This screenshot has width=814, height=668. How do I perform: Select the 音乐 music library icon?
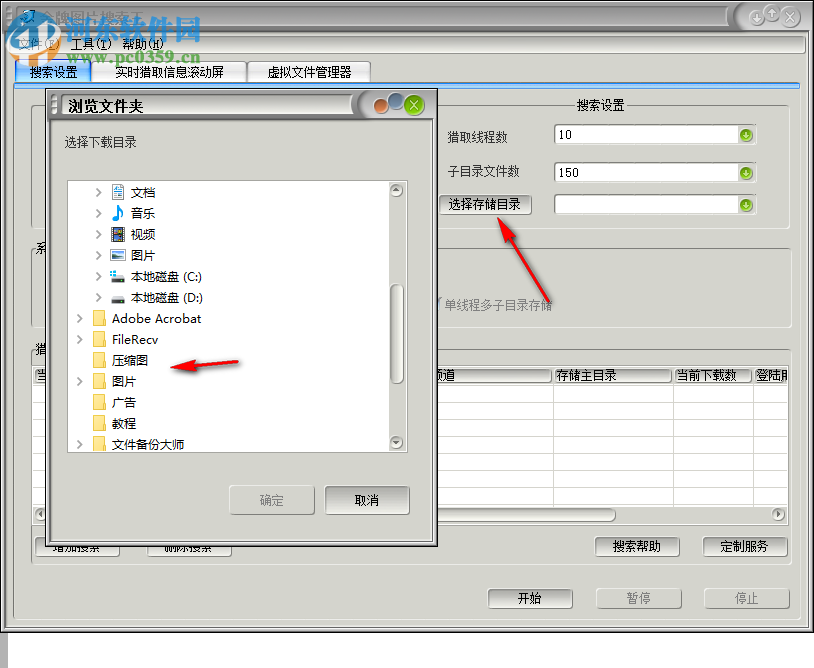(x=119, y=213)
